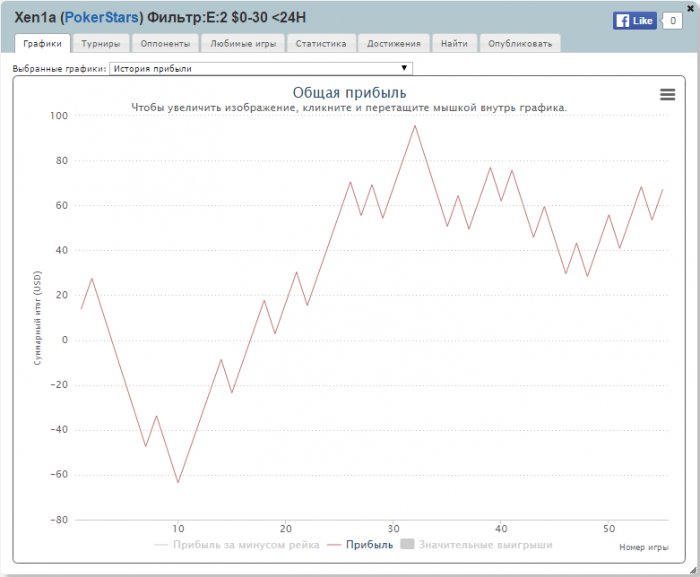Open the Опубликовать tab
Screen dimensions: 700x577
[x=519, y=44]
